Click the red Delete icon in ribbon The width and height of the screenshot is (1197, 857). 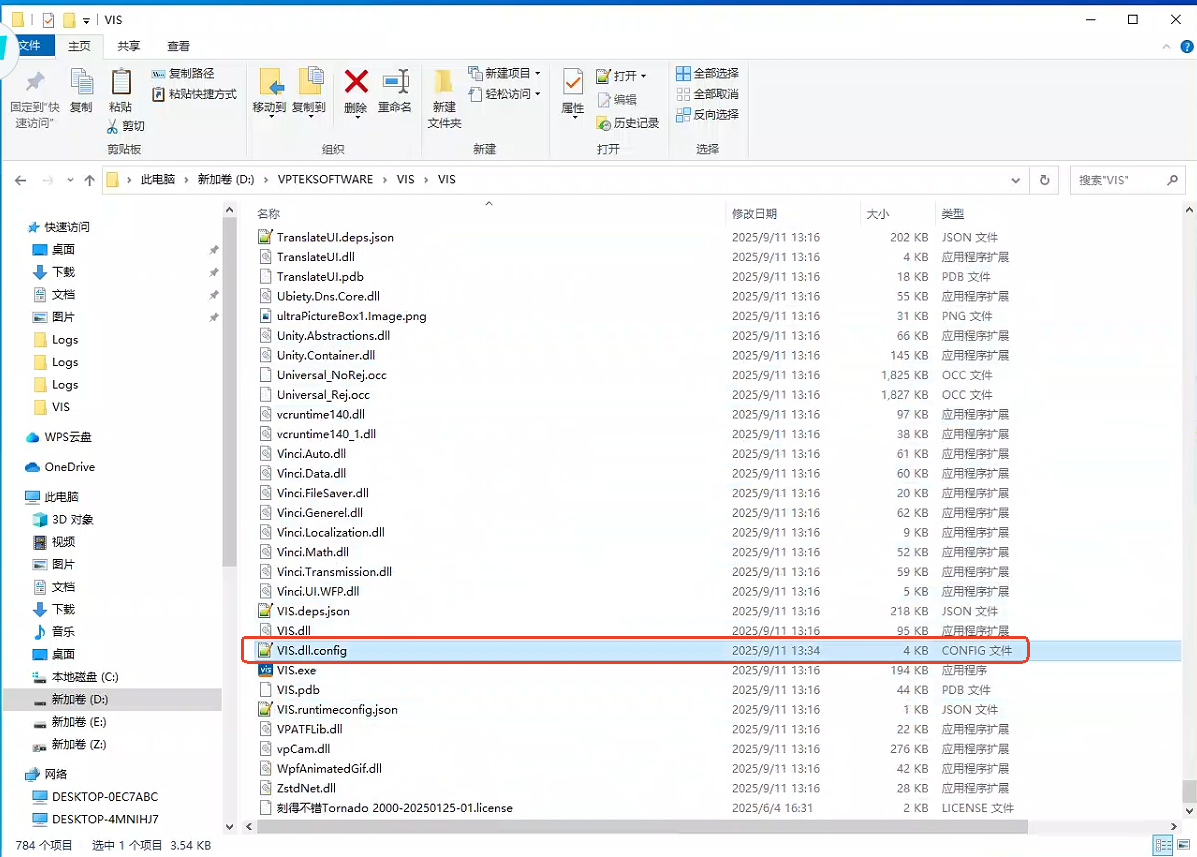pos(356,83)
